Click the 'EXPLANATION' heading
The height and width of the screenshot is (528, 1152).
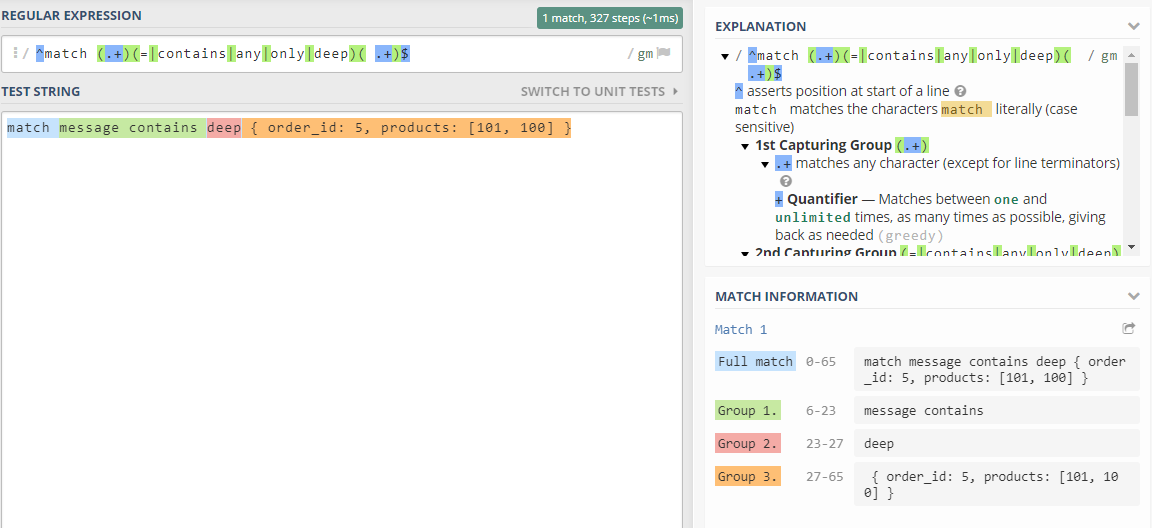(760, 26)
